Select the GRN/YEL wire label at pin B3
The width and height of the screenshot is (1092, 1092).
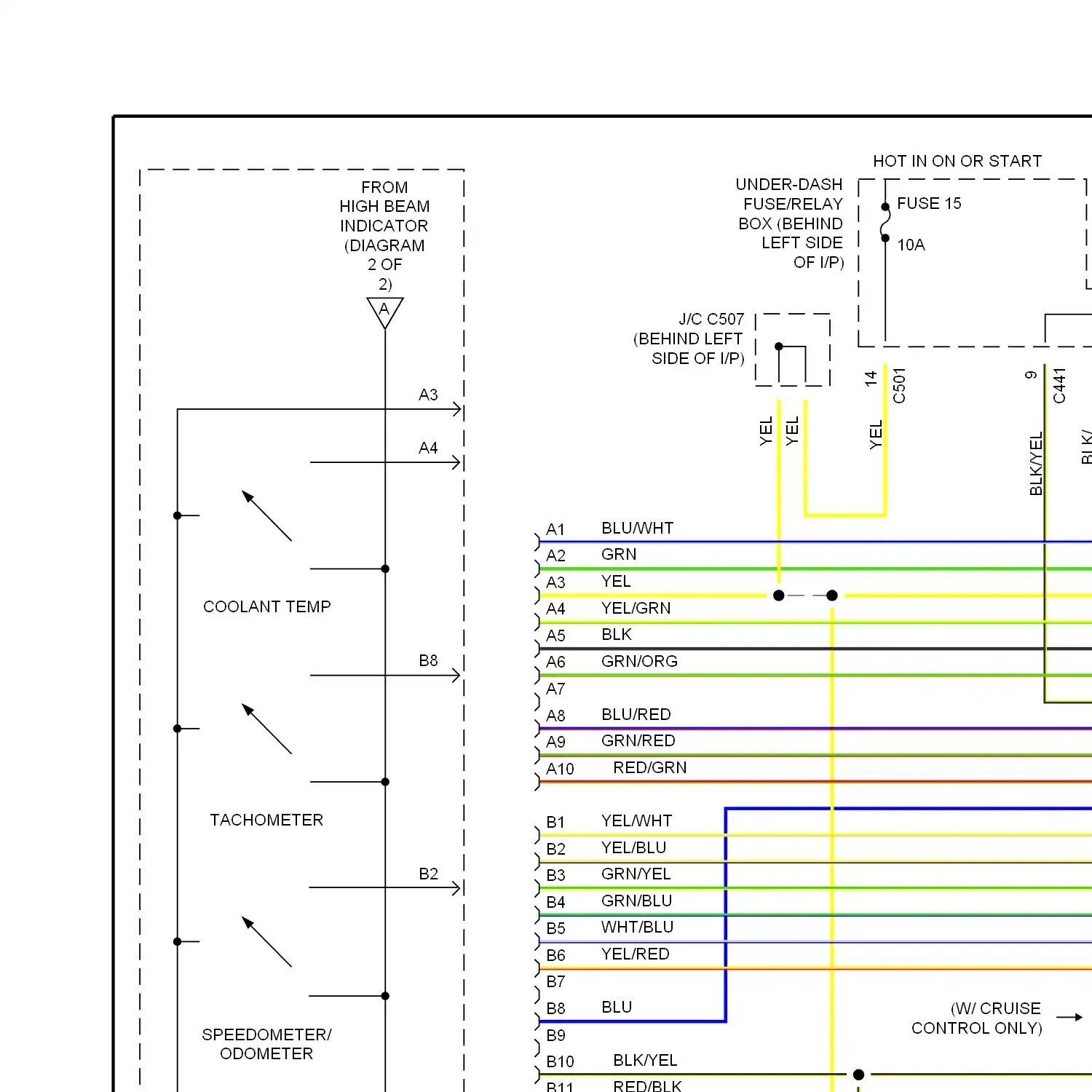pyautogui.click(x=636, y=874)
